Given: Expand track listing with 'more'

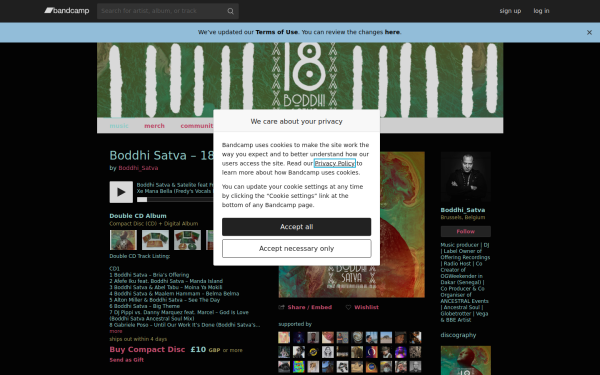Looking at the screenshot, I should coord(116,331).
